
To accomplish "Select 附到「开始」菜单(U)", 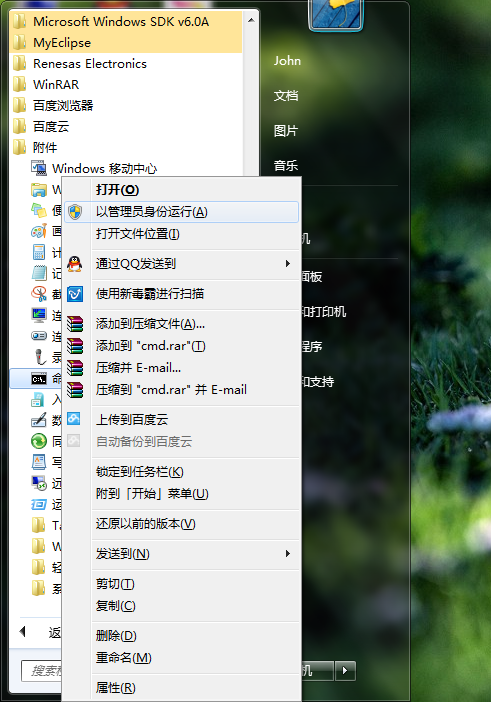I will tap(182, 493).
